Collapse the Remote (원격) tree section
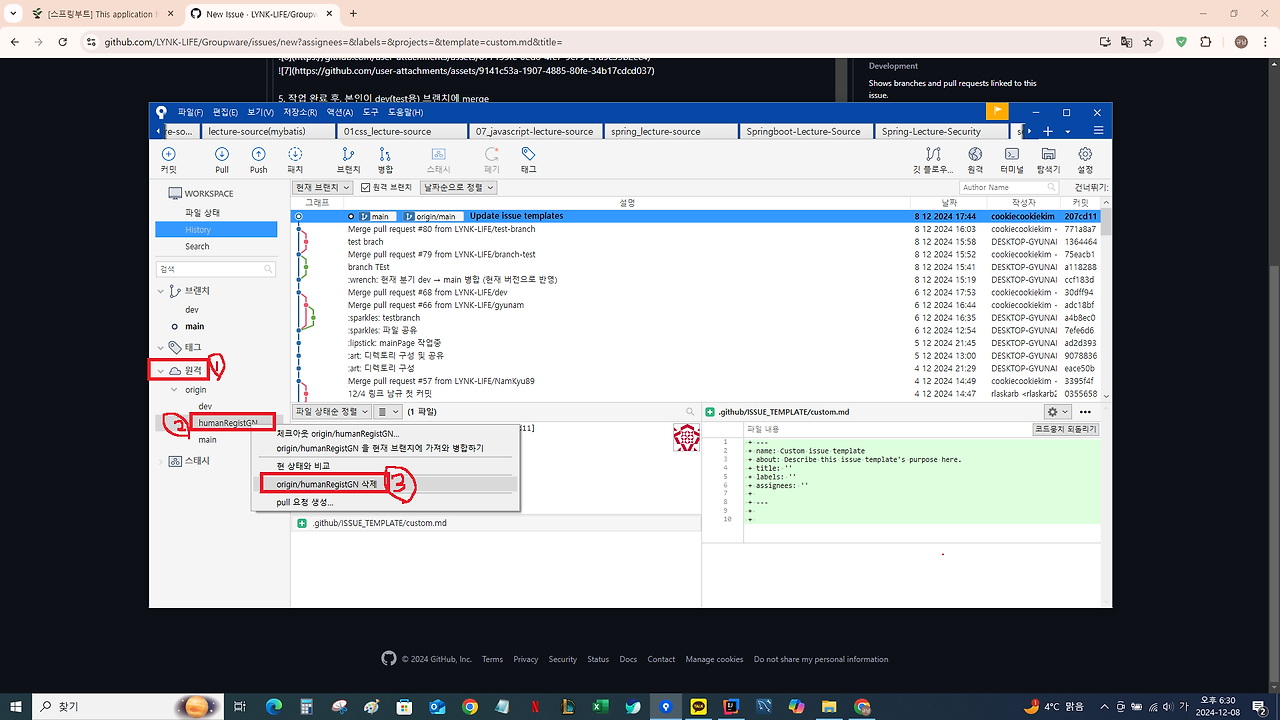 tap(161, 370)
